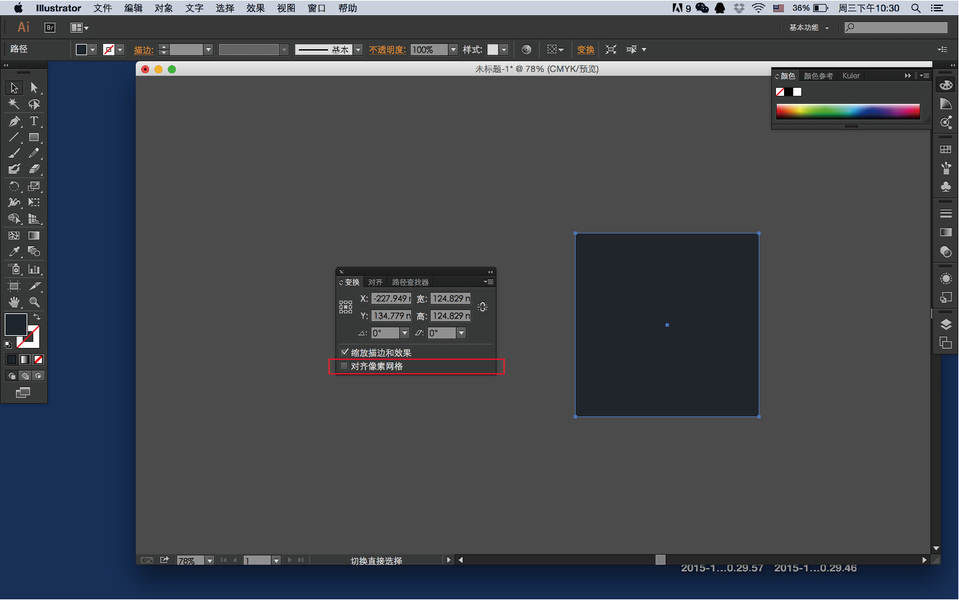Open the stroke weight dropdown

pyautogui.click(x=208, y=50)
